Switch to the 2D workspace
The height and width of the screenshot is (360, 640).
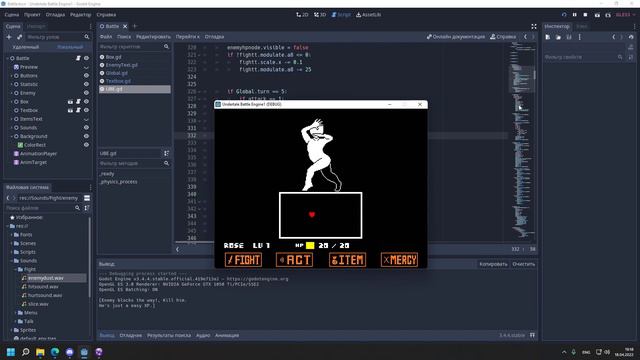(x=302, y=15)
